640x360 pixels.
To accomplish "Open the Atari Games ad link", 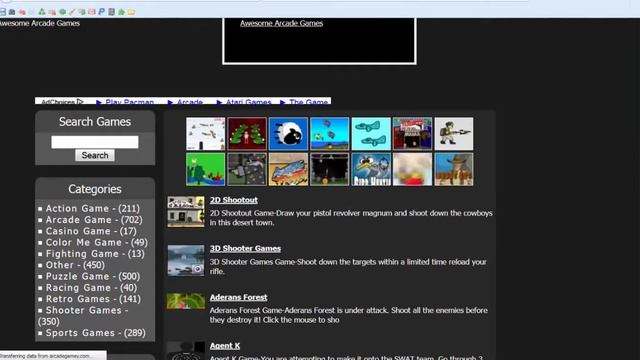I will (x=249, y=102).
